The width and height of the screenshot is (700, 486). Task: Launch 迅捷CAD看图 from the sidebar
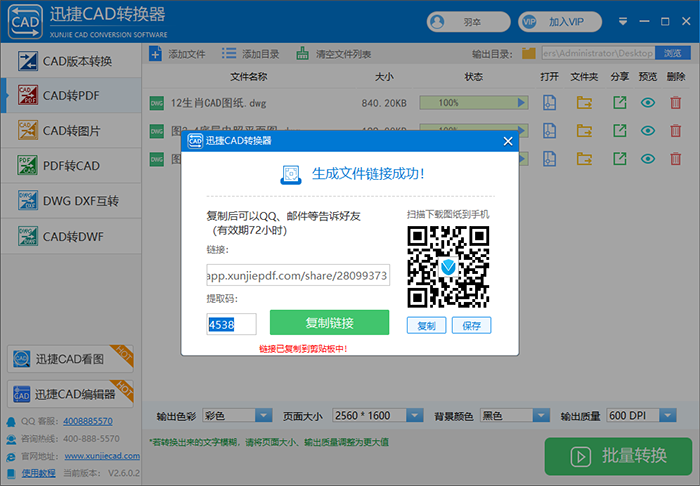[71, 359]
